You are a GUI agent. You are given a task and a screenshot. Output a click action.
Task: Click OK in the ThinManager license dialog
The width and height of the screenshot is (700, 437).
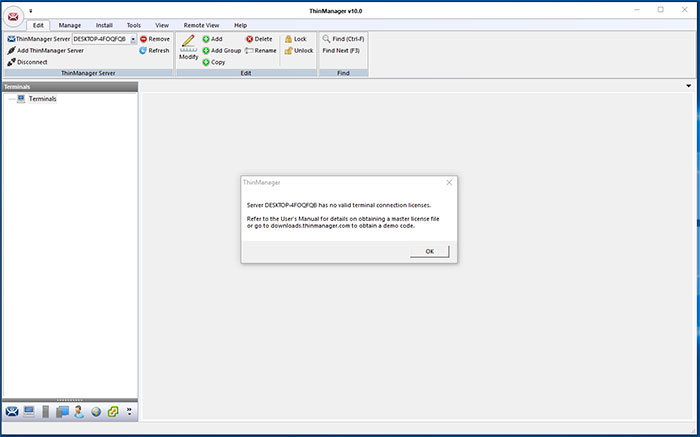(x=429, y=251)
